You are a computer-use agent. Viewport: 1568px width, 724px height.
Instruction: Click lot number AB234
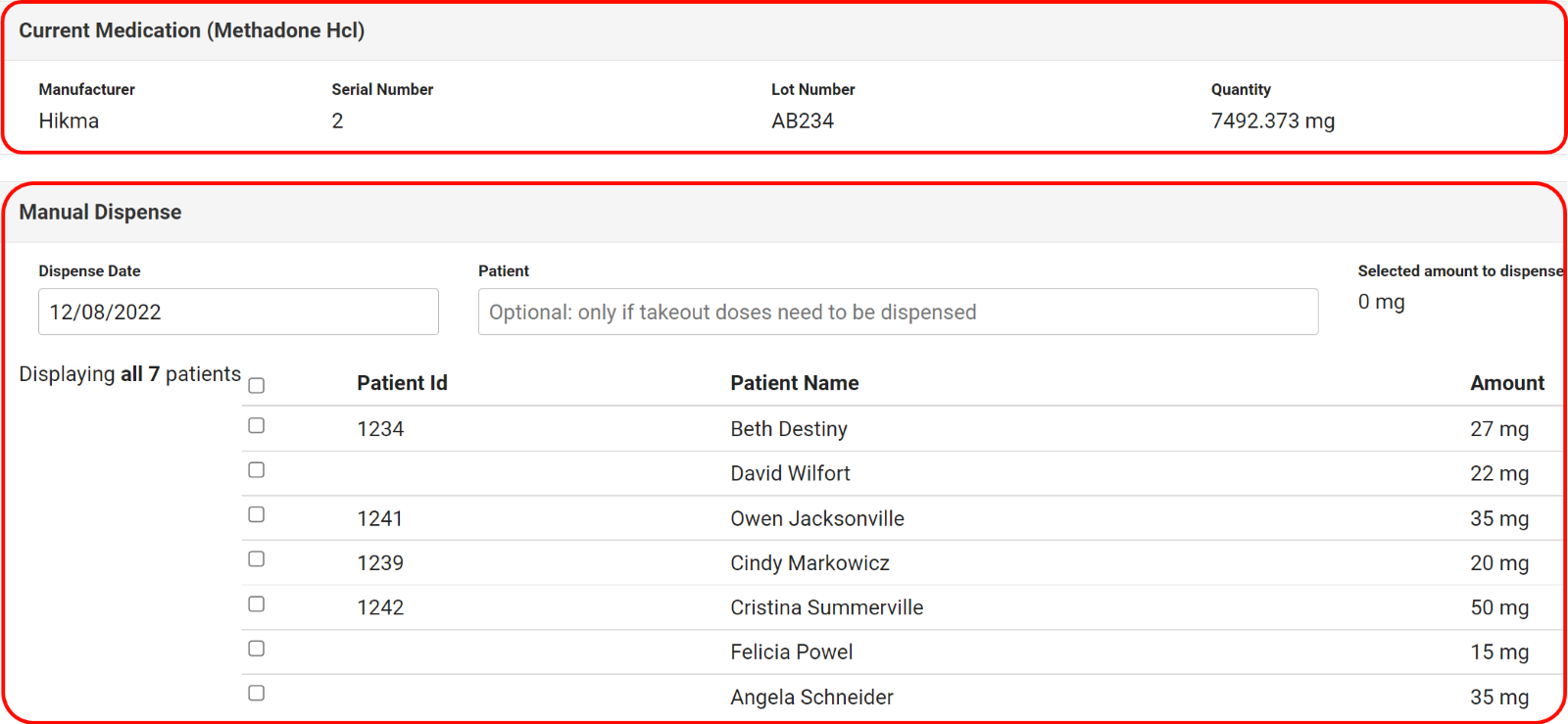point(802,121)
